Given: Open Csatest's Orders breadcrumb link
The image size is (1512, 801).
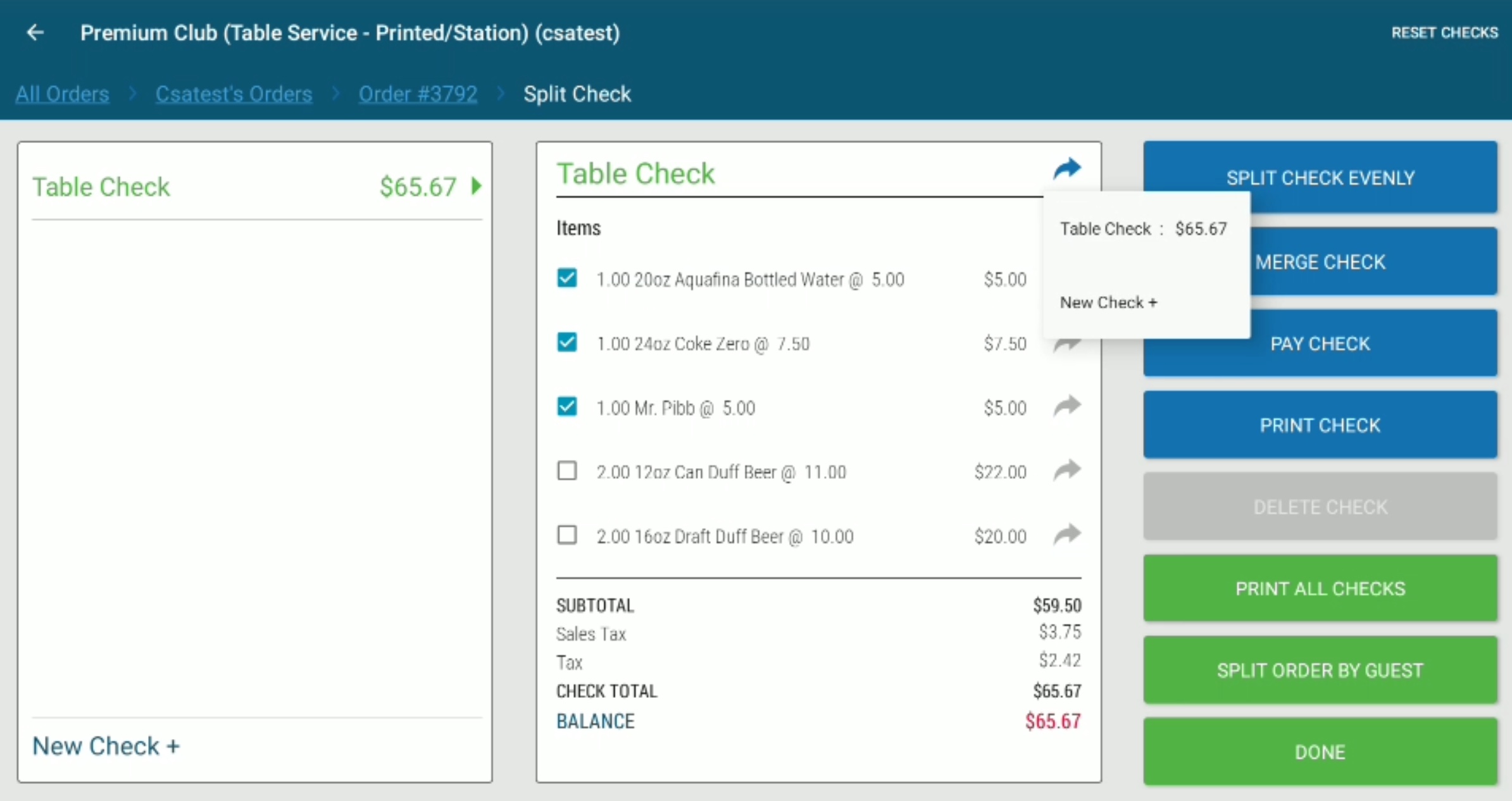Looking at the screenshot, I should [234, 94].
